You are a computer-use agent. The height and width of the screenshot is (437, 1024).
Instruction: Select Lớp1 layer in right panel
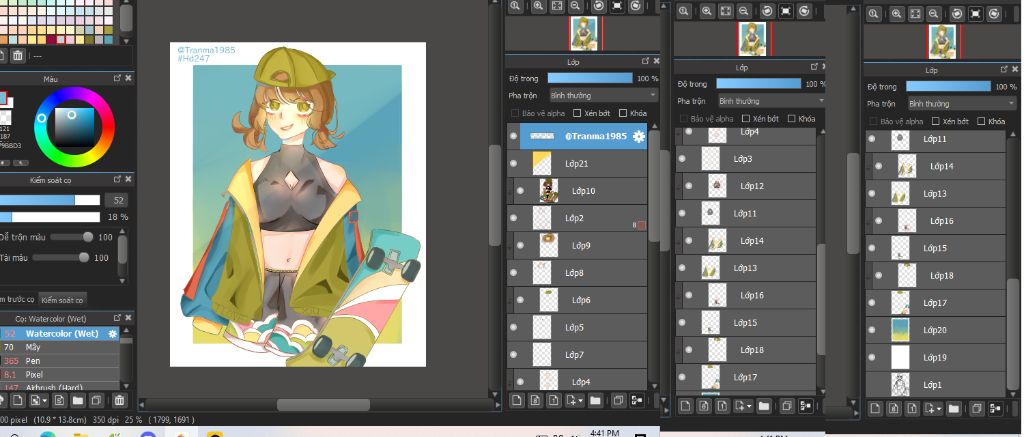(x=935, y=384)
